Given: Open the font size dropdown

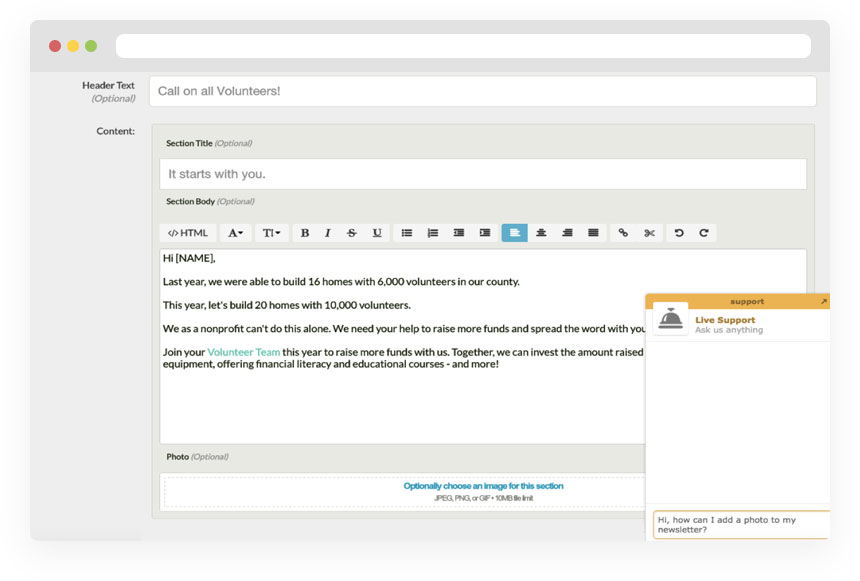Looking at the screenshot, I should coord(271,232).
